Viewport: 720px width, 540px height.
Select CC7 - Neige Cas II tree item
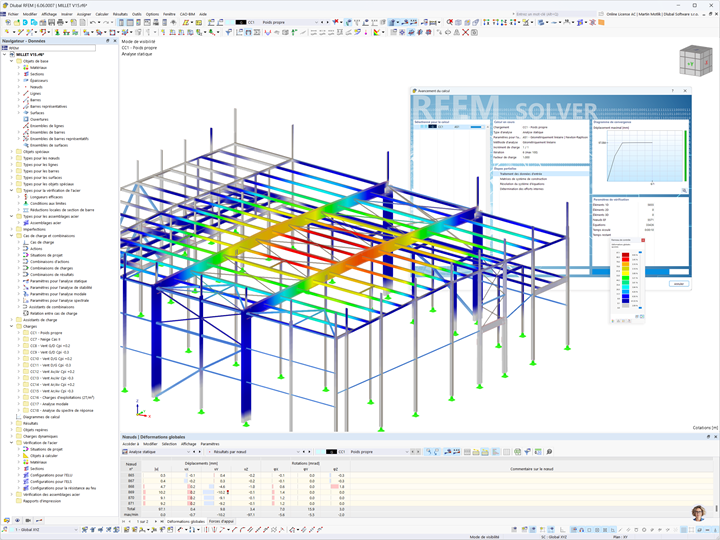45,339
